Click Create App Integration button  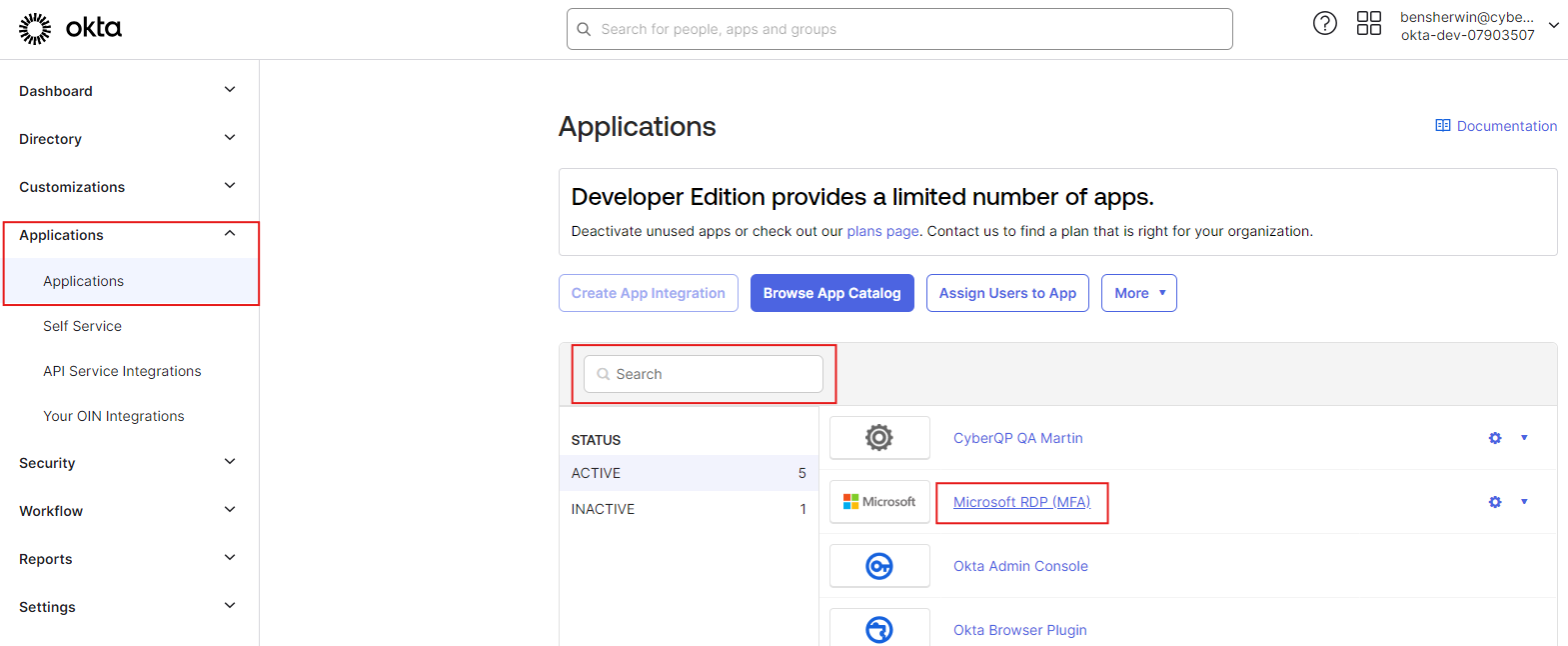[649, 293]
